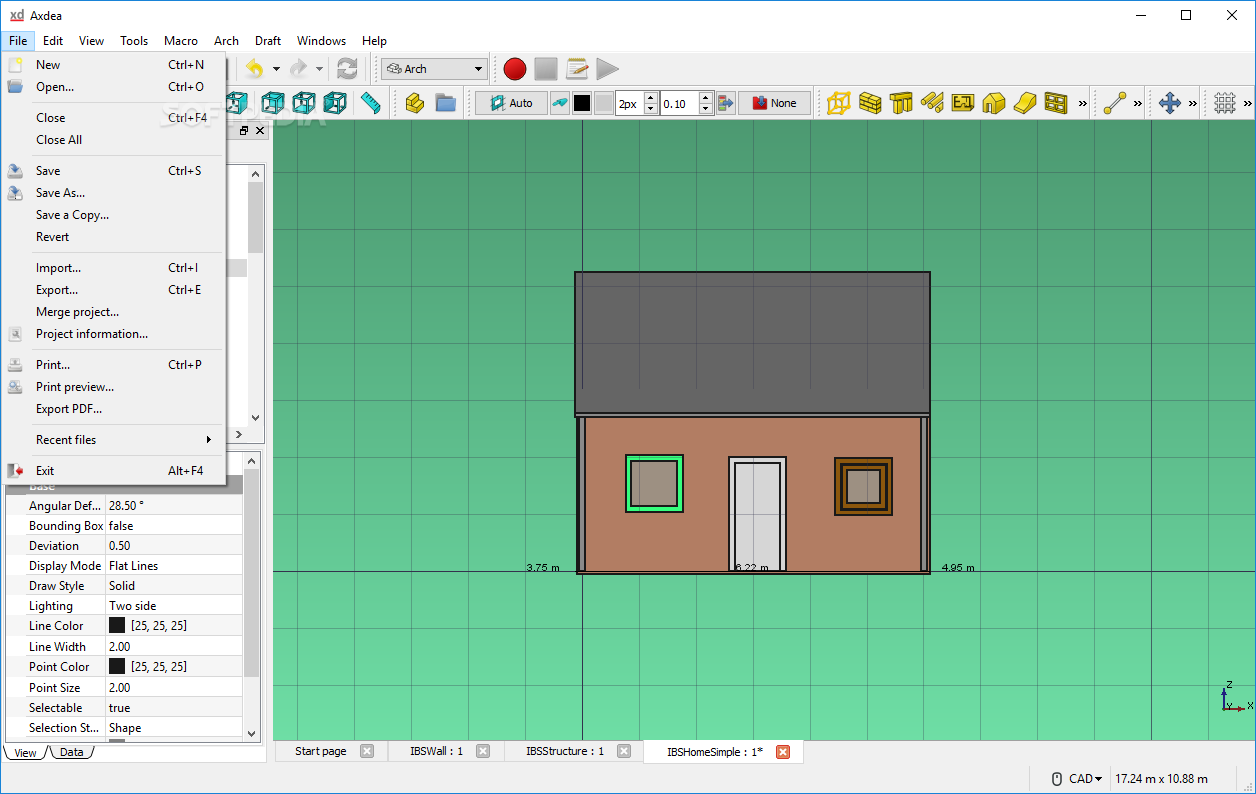Open the Redo history dropdown arrow

[320, 69]
